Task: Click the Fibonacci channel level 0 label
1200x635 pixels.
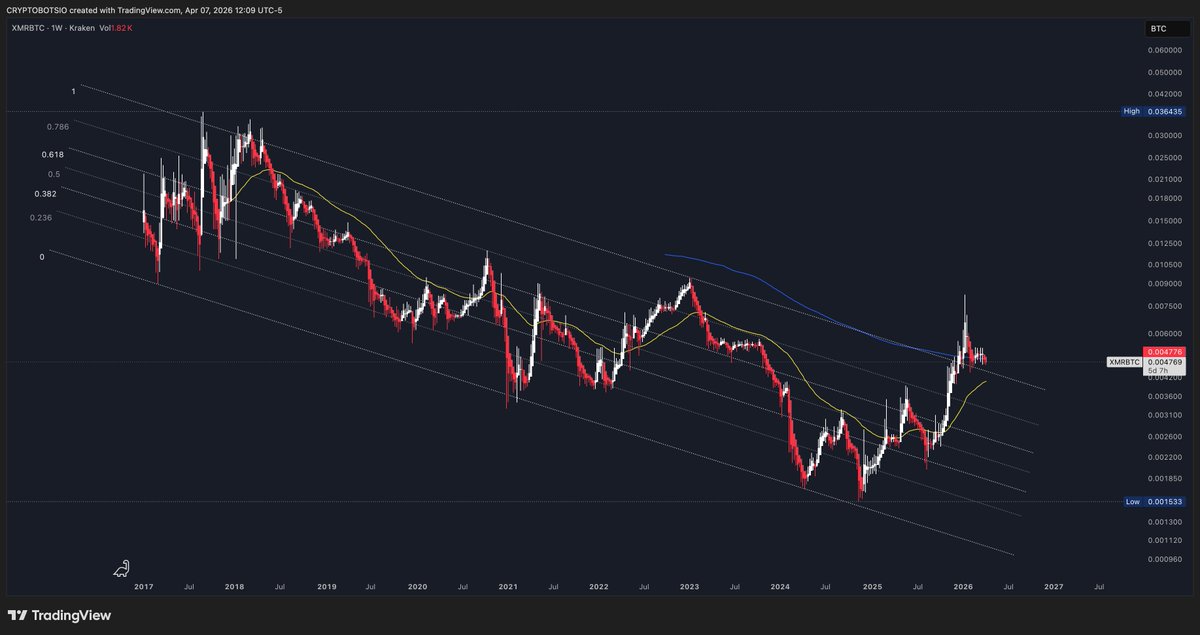Action: click(x=41, y=257)
